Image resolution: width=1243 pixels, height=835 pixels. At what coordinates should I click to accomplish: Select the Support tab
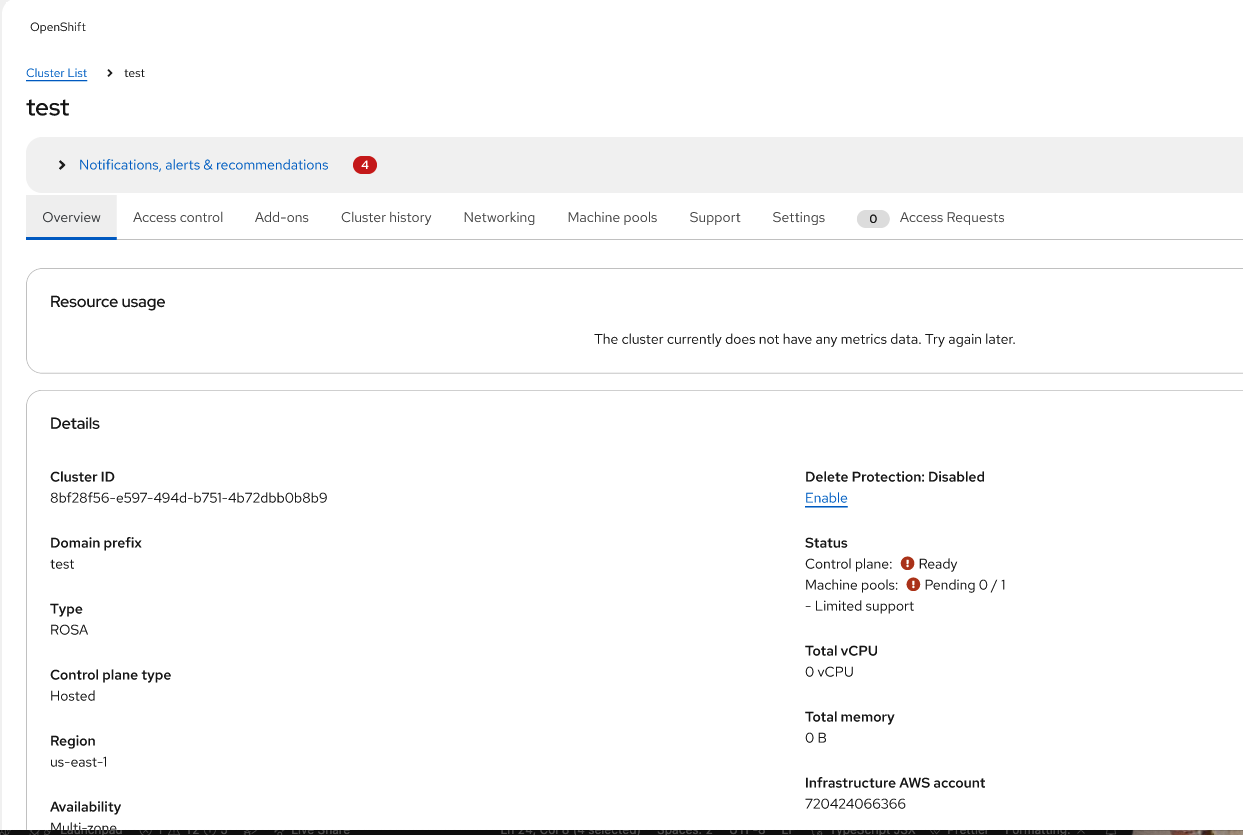click(x=715, y=217)
